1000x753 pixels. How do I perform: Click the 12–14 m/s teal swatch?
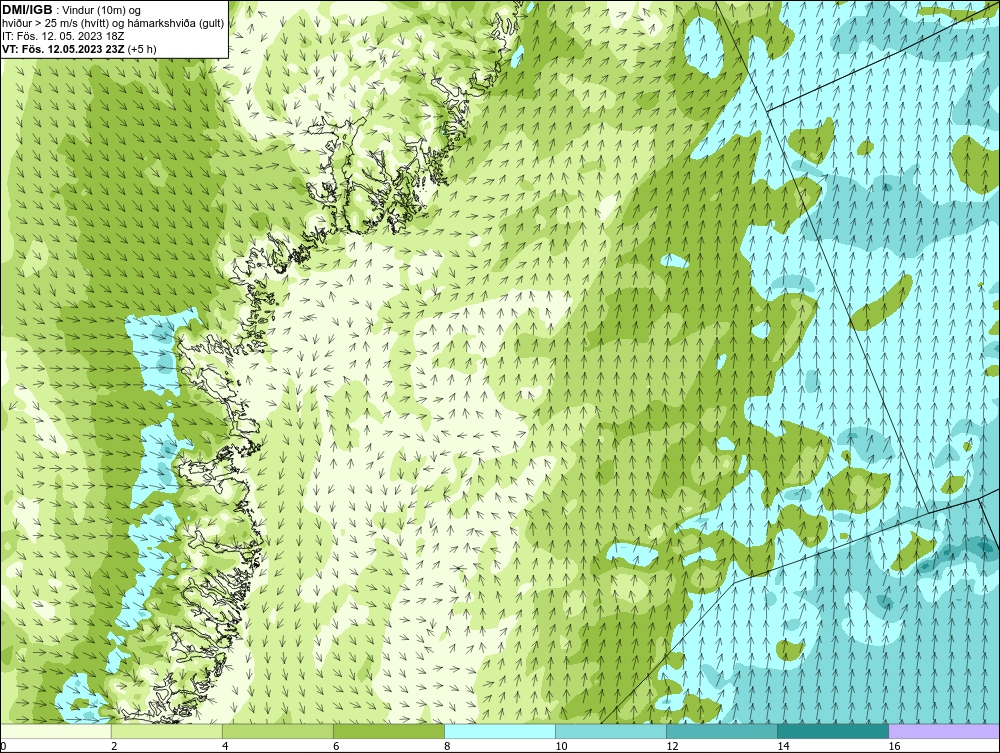(x=721, y=731)
